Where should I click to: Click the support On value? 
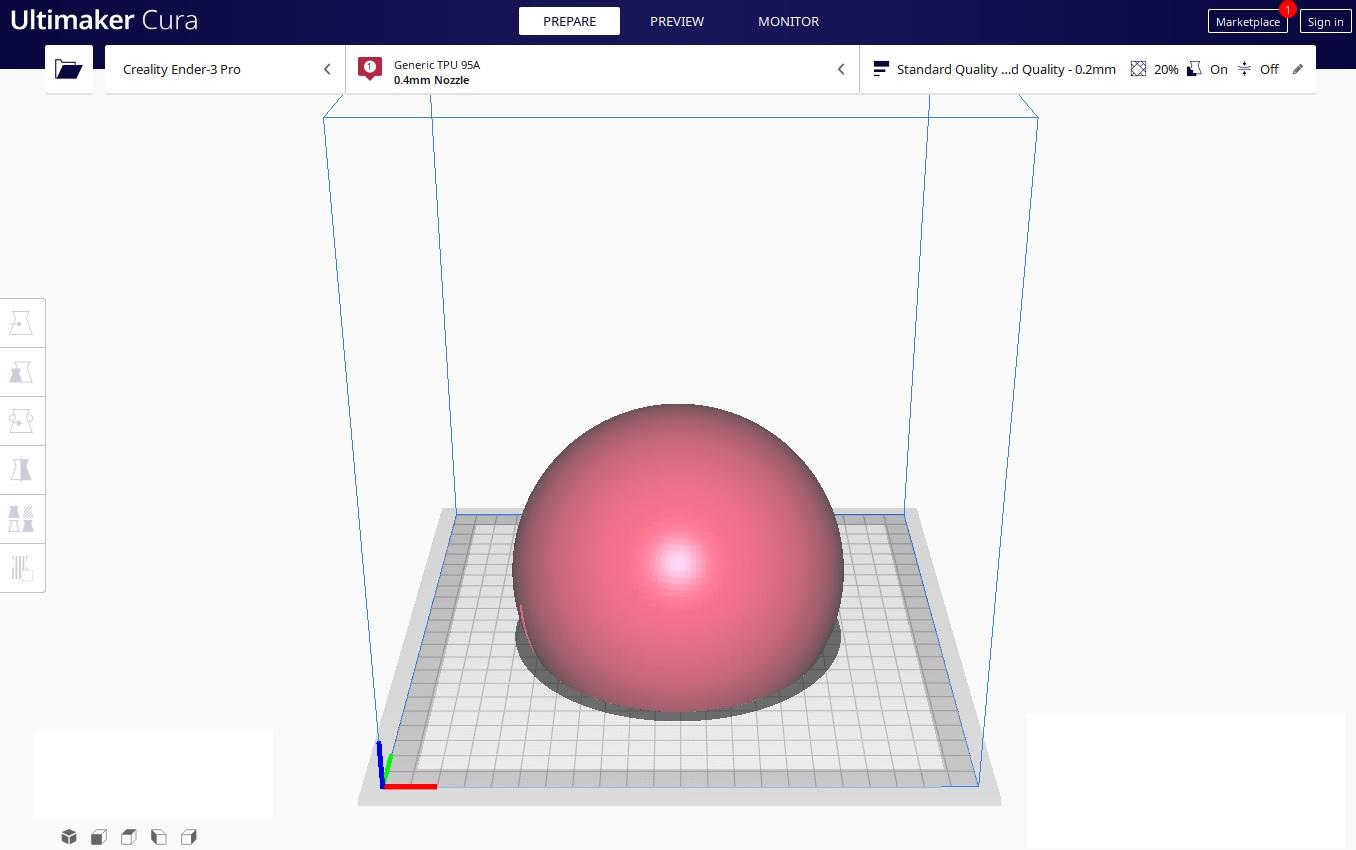coord(1218,69)
